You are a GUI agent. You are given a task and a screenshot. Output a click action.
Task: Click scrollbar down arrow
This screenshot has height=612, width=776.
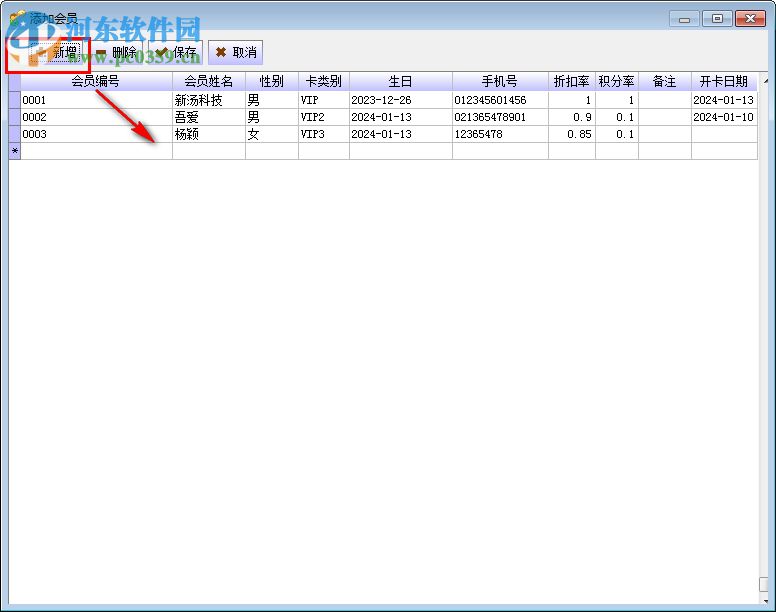766,600
